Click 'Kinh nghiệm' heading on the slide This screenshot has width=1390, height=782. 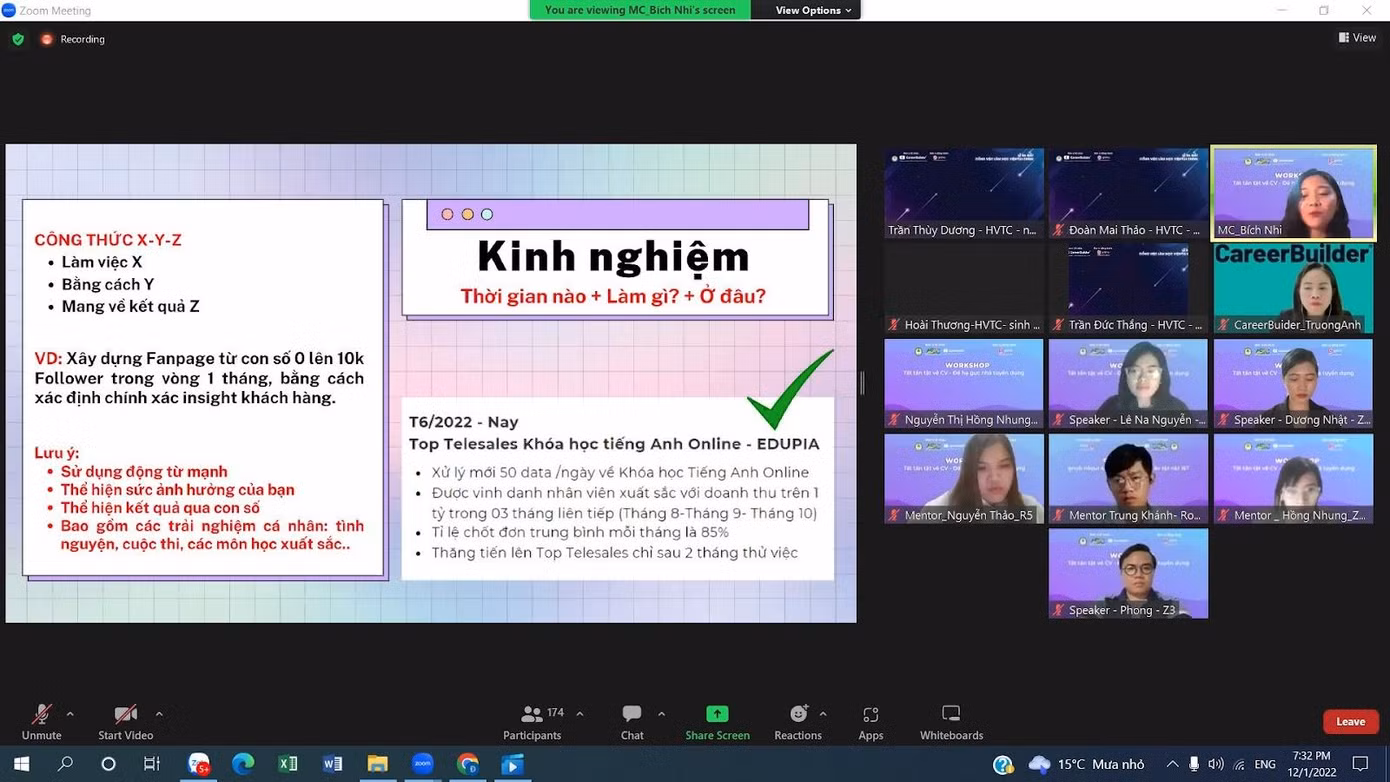tap(613, 257)
